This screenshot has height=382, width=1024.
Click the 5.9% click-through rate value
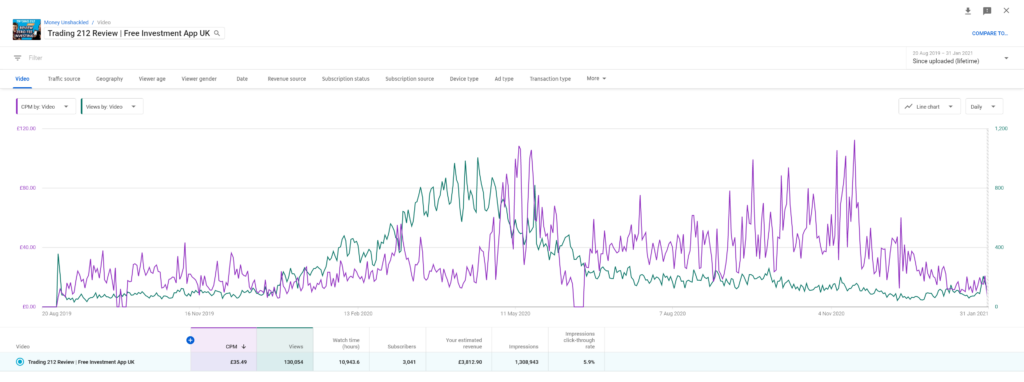tap(590, 361)
